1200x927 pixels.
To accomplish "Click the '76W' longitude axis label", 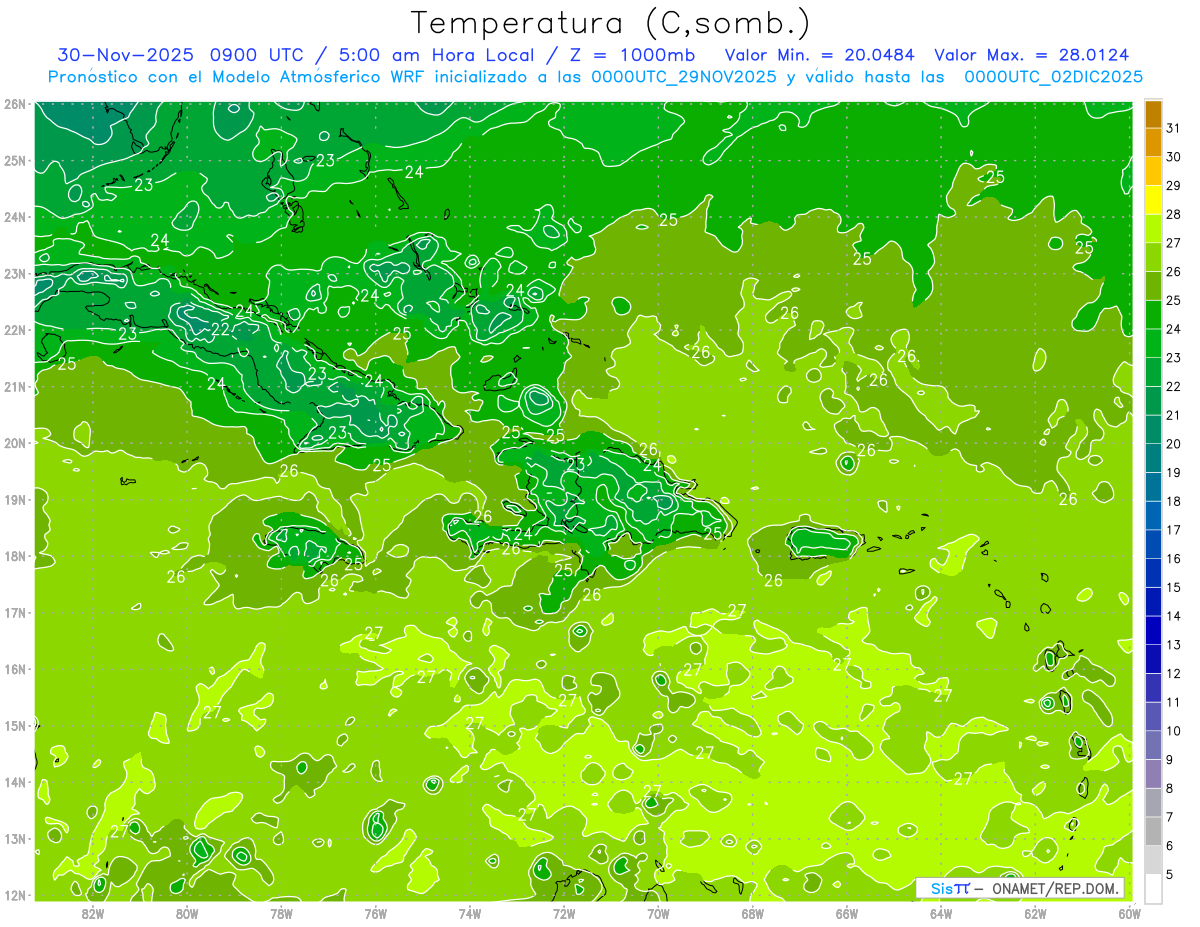I will 375,913.
